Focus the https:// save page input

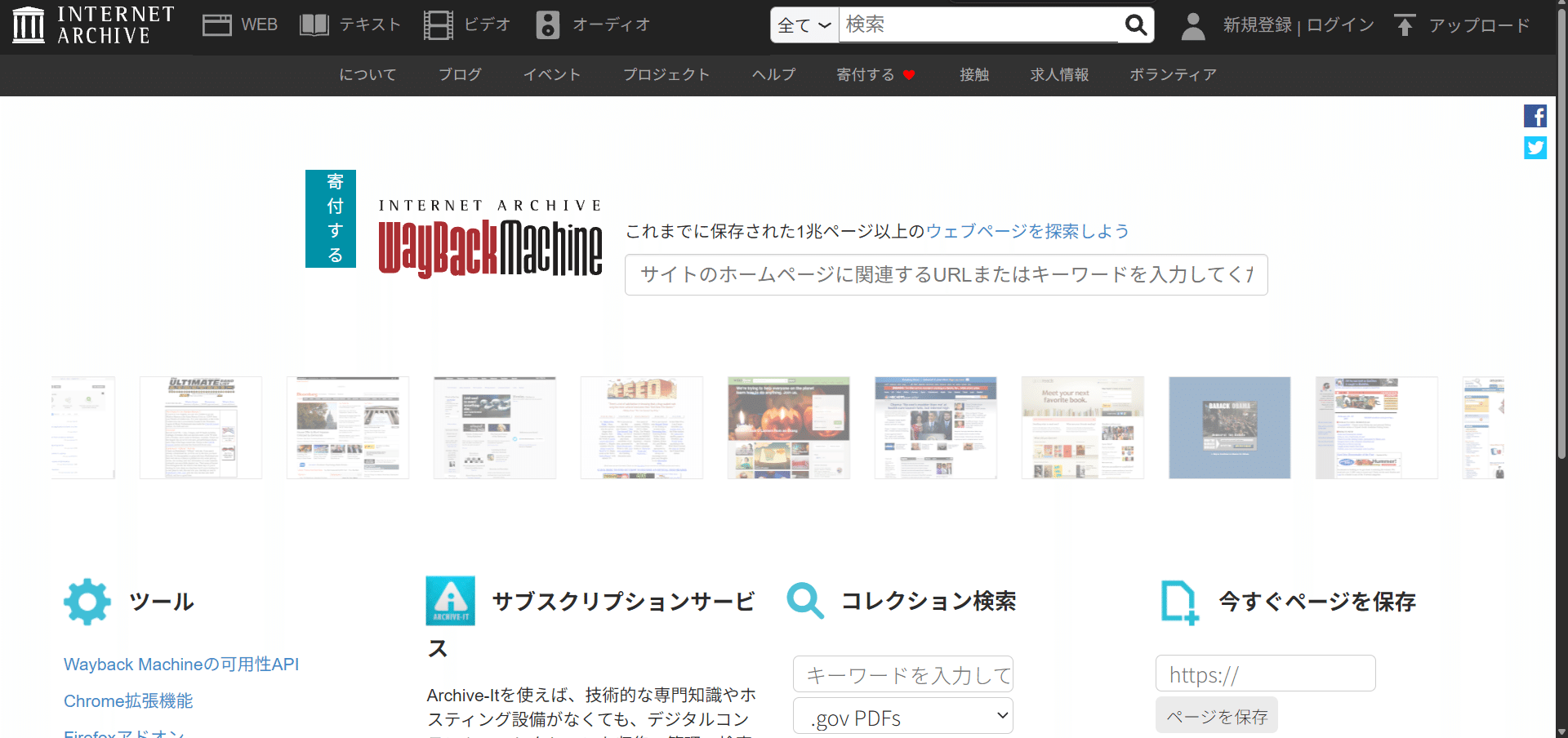point(1265,674)
